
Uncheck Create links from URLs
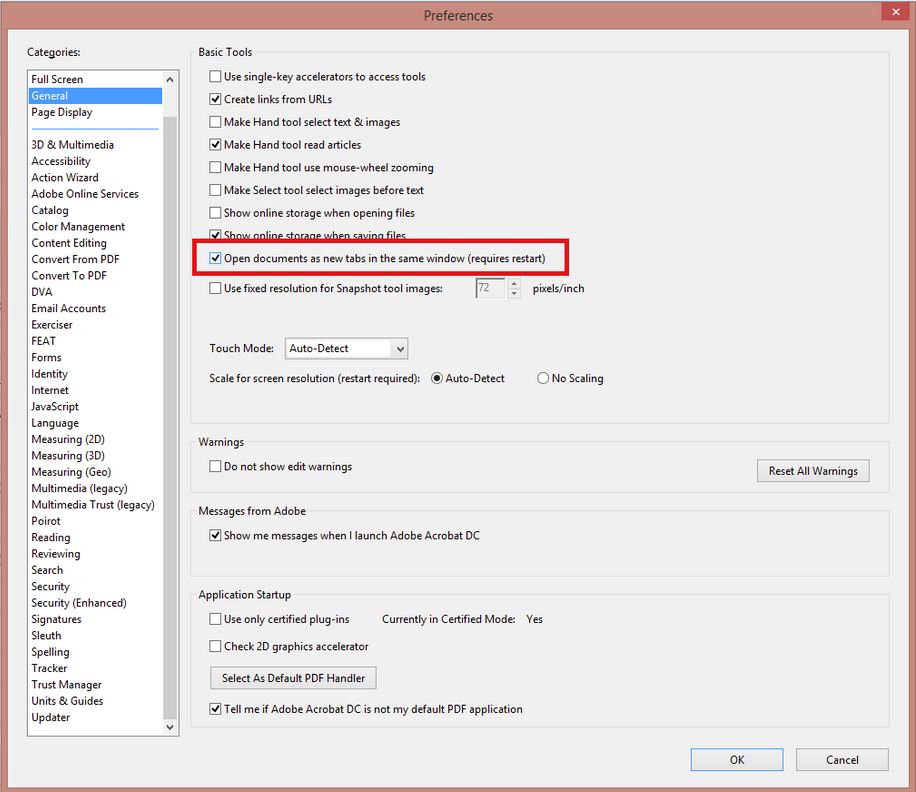click(215, 99)
